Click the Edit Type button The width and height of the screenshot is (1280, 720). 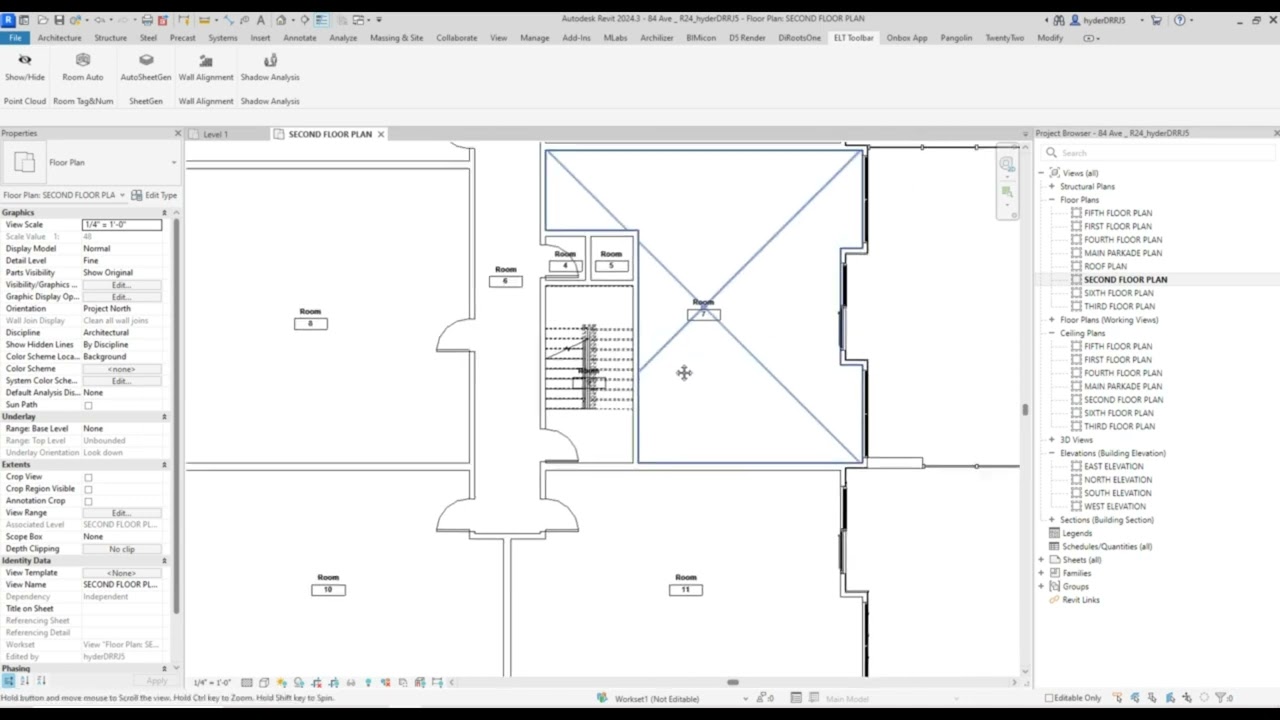pyautogui.click(x=154, y=195)
